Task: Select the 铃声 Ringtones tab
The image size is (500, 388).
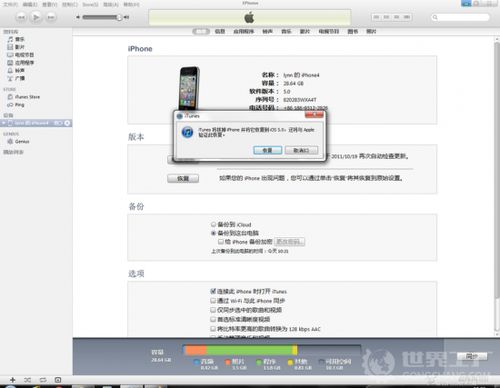Action: point(267,31)
